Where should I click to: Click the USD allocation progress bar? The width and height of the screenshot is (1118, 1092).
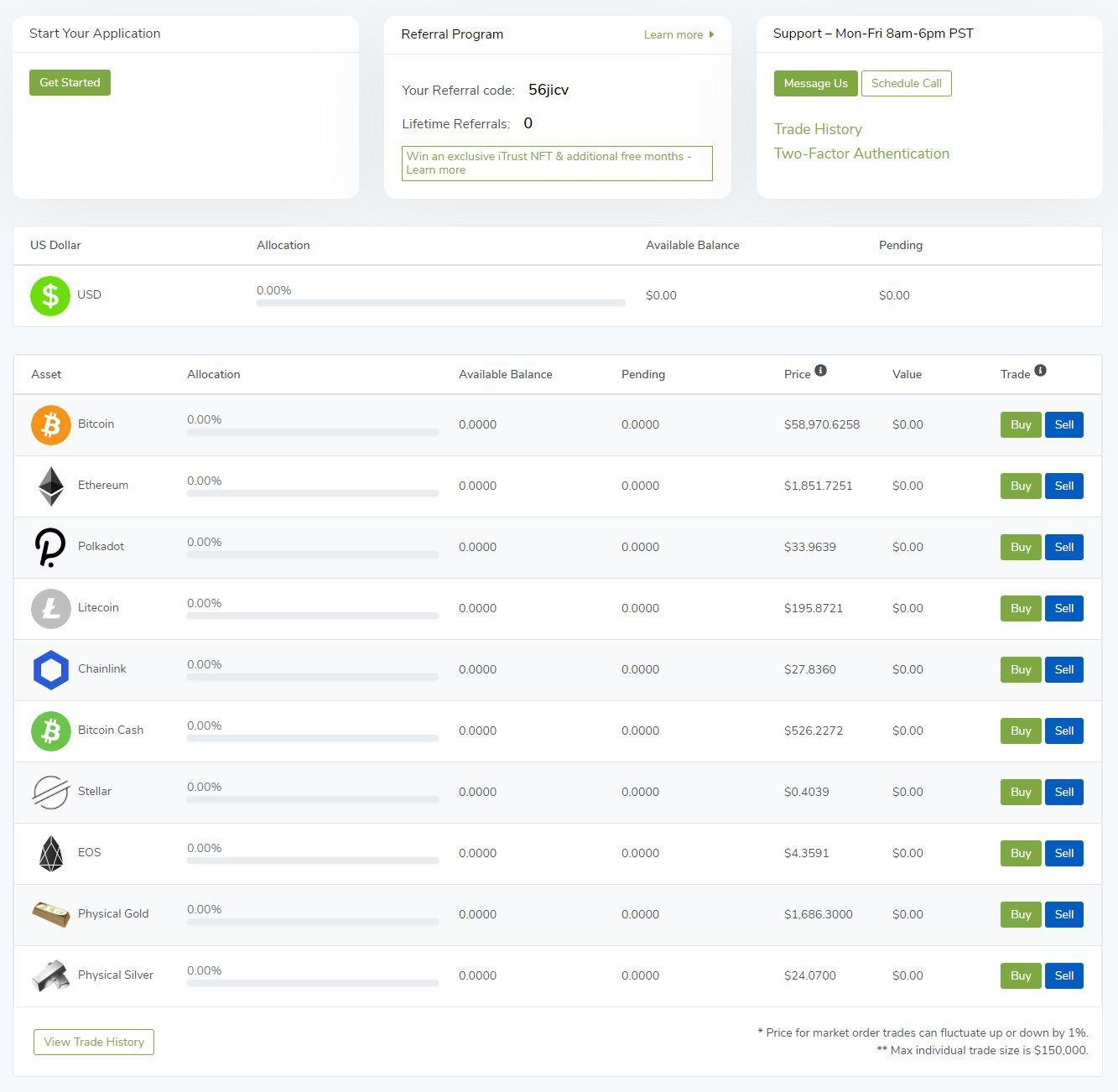pos(440,303)
